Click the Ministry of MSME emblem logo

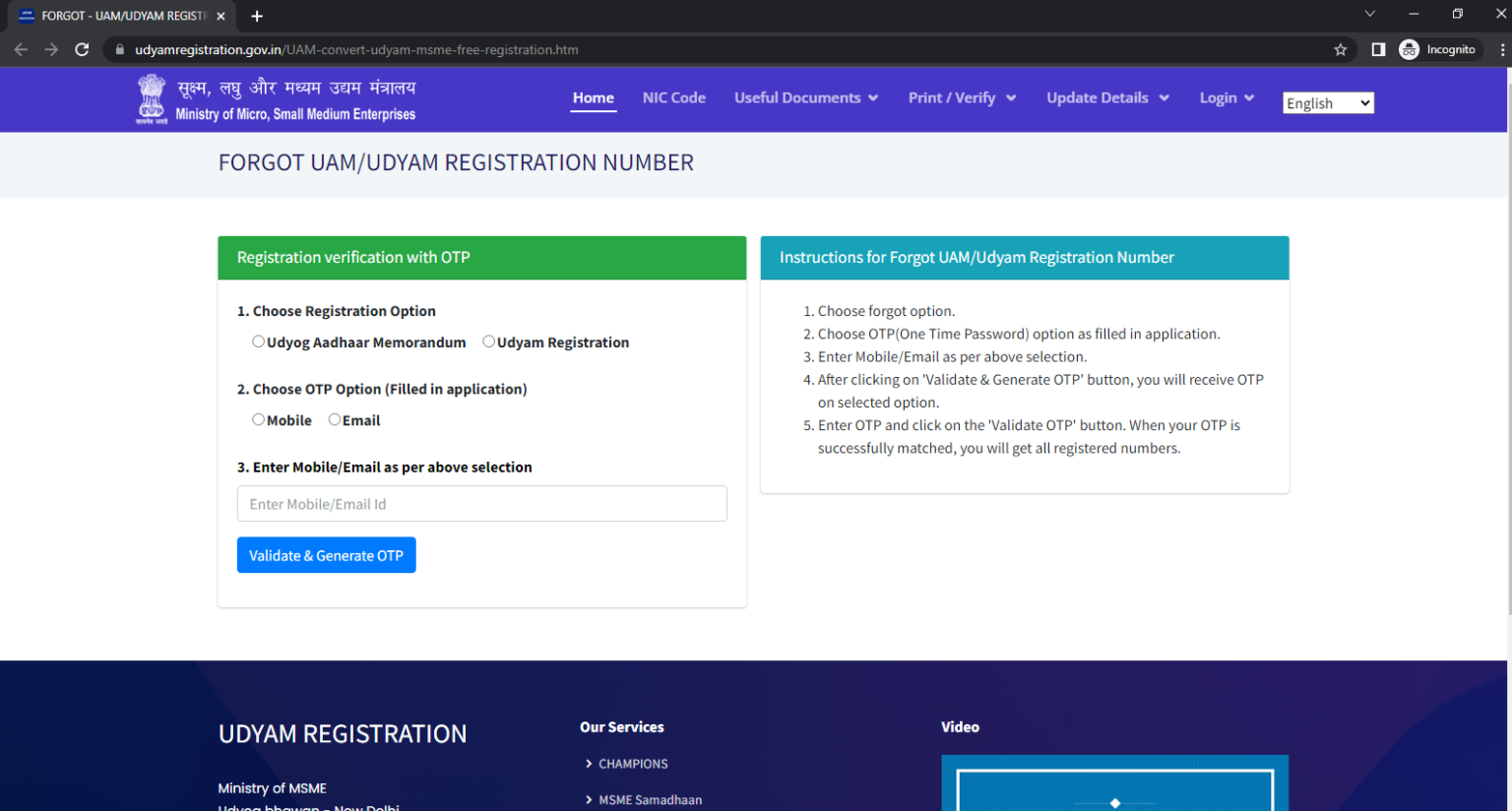tap(151, 98)
